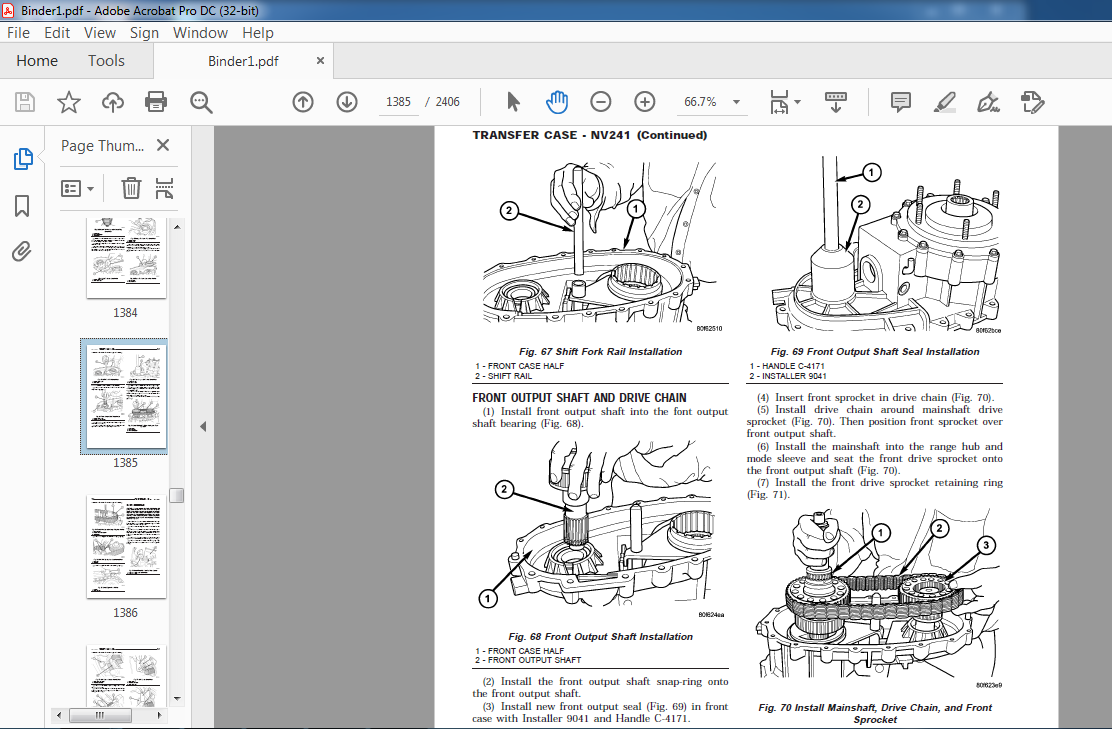Close the Page Thumbnails panel
The height and width of the screenshot is (729, 1112).
163,145
